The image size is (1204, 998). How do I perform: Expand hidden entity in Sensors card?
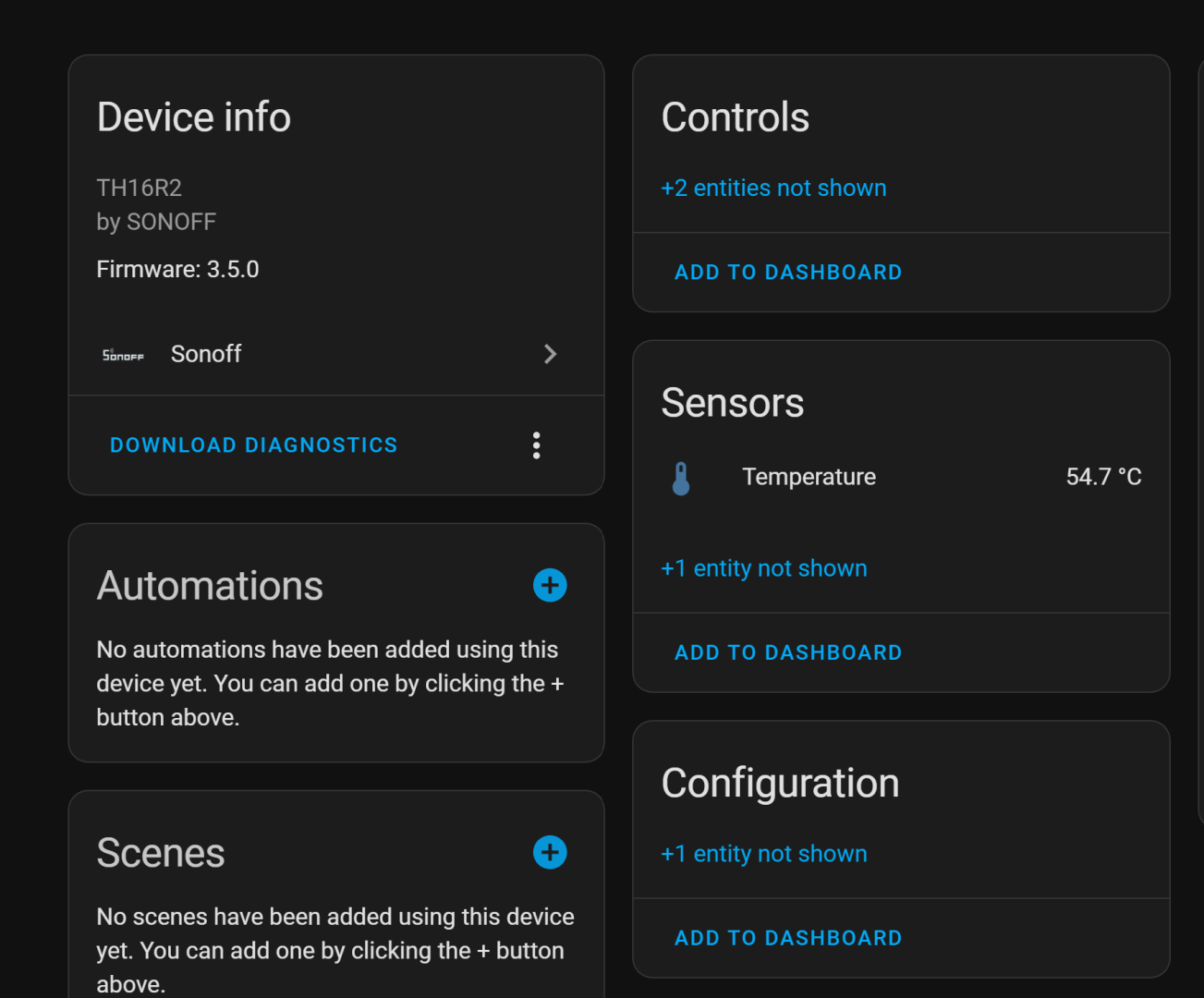click(x=763, y=568)
